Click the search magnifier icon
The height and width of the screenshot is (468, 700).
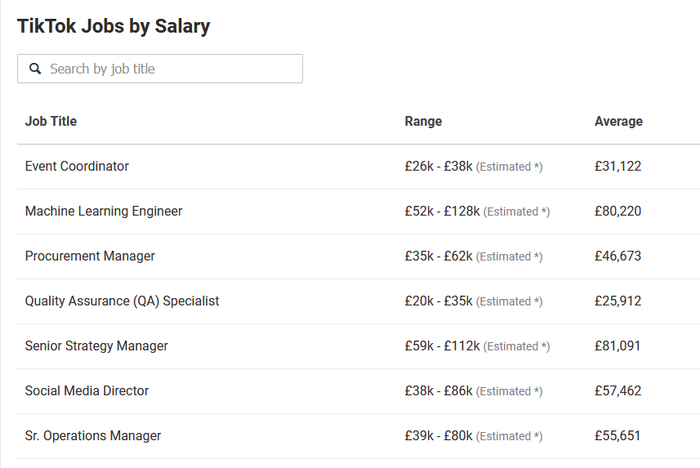(35, 69)
